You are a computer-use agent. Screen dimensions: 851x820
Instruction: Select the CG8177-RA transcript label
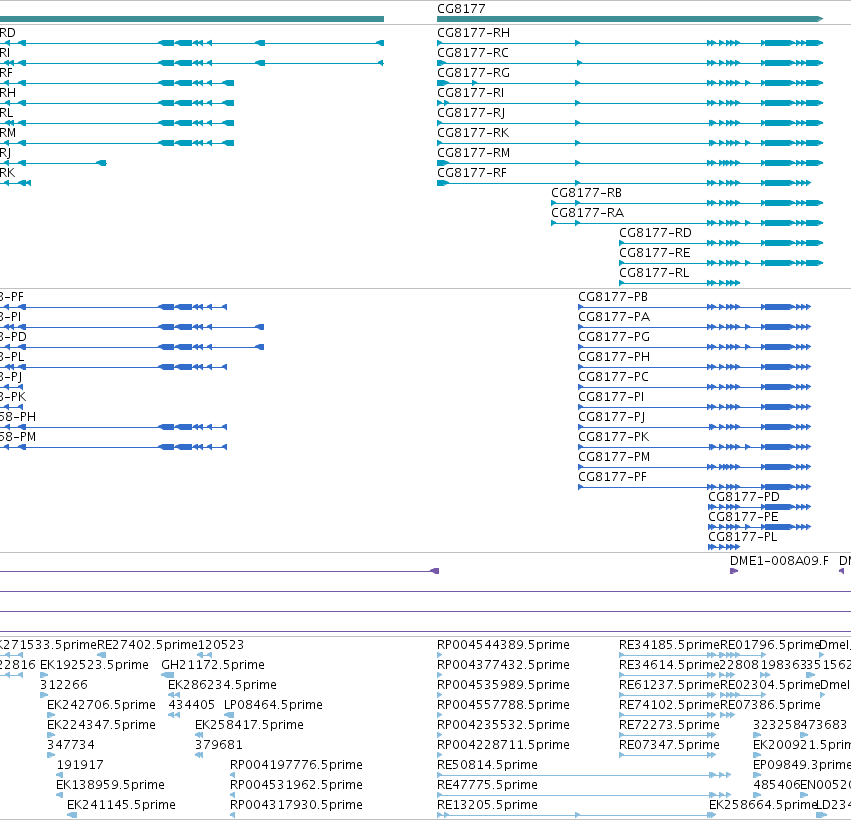[587, 213]
